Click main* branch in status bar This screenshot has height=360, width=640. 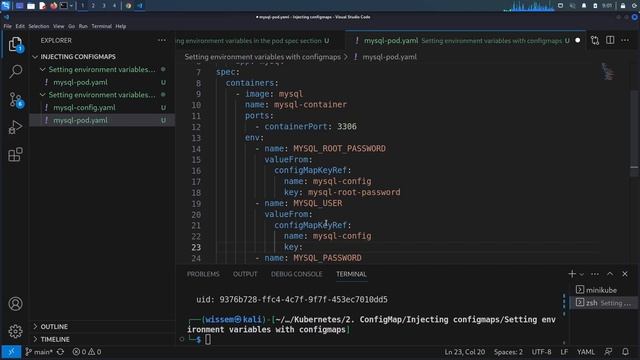39,352
